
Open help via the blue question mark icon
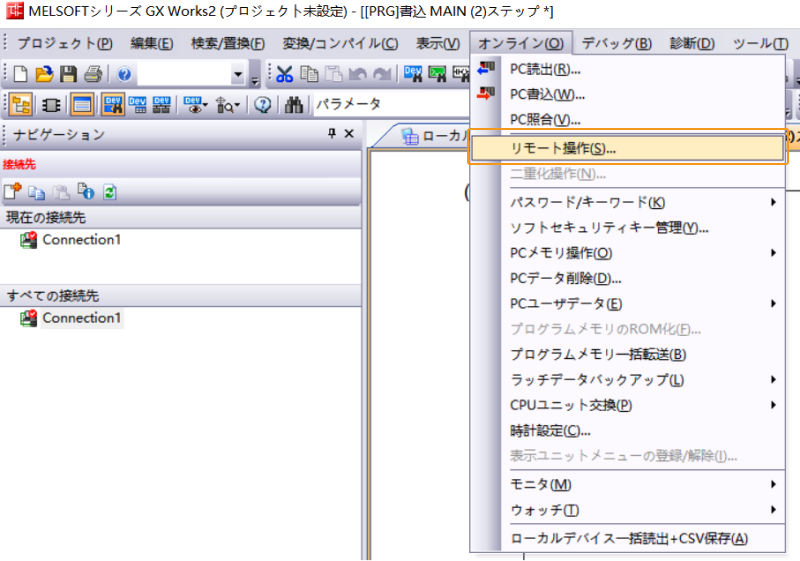click(124, 74)
